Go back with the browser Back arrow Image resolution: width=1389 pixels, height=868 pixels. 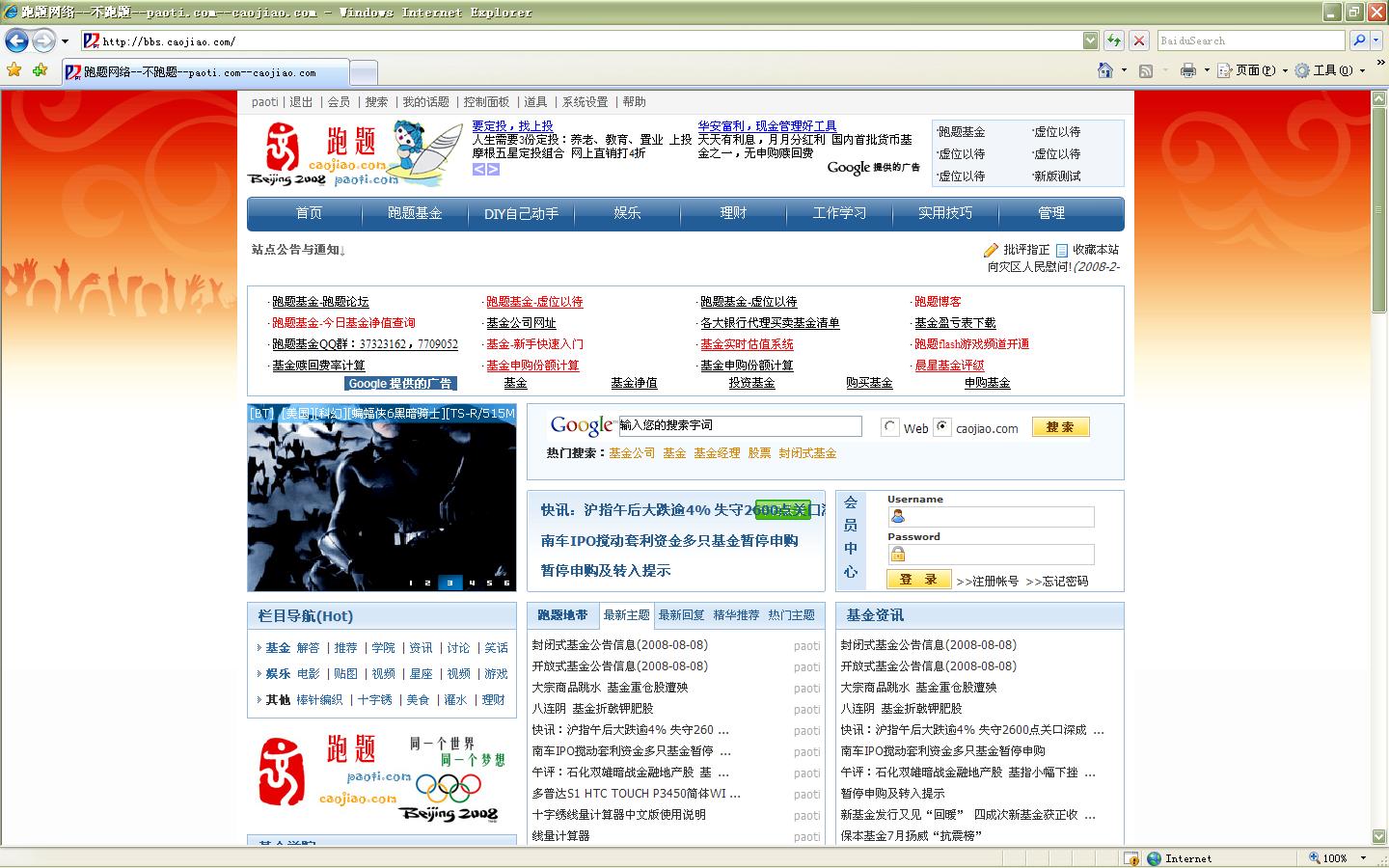tap(16, 41)
